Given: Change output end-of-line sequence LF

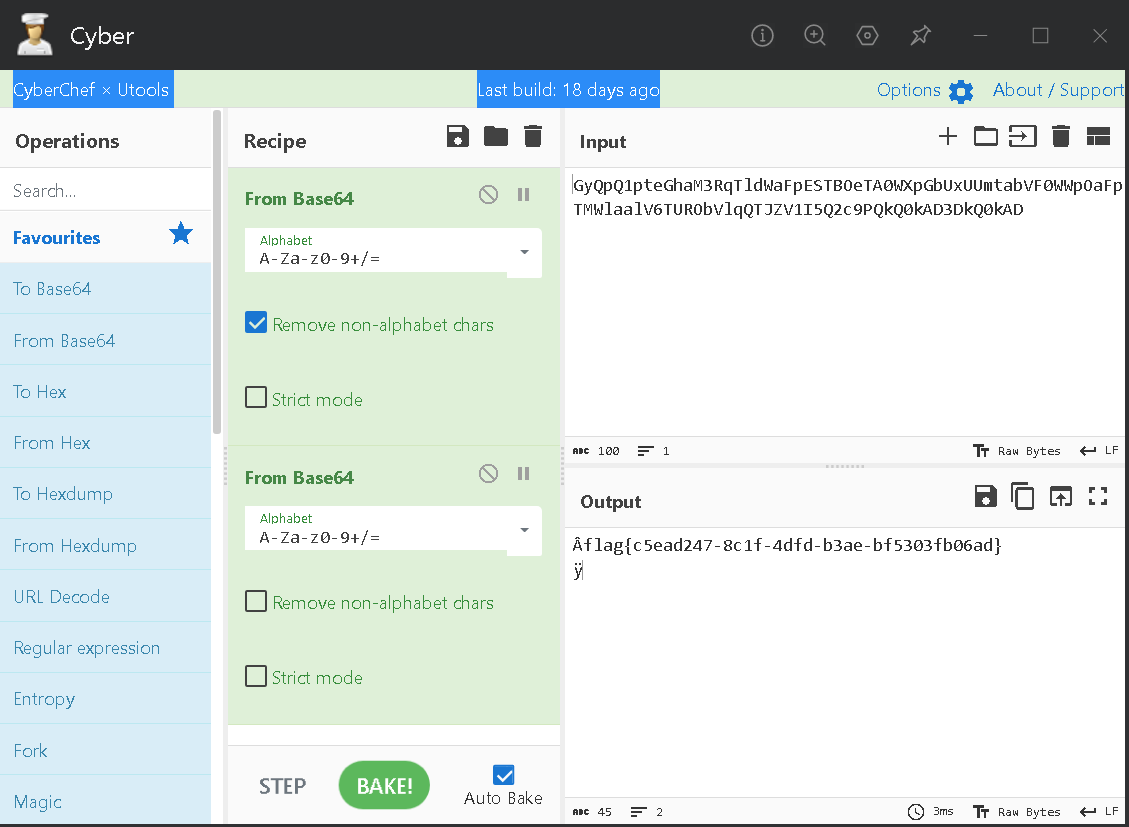Looking at the screenshot, I should (1099, 811).
